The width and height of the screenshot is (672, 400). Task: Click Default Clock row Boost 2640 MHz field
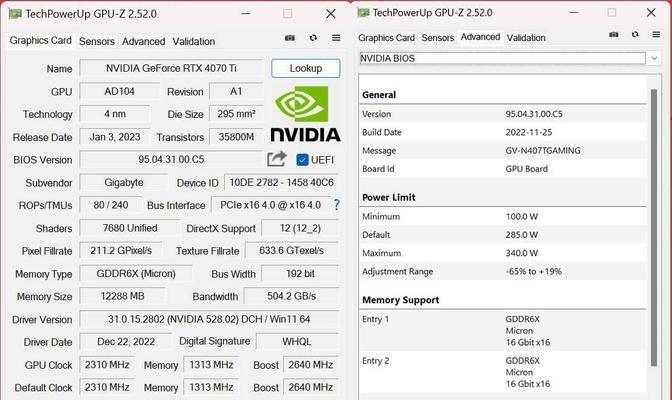pos(311,388)
